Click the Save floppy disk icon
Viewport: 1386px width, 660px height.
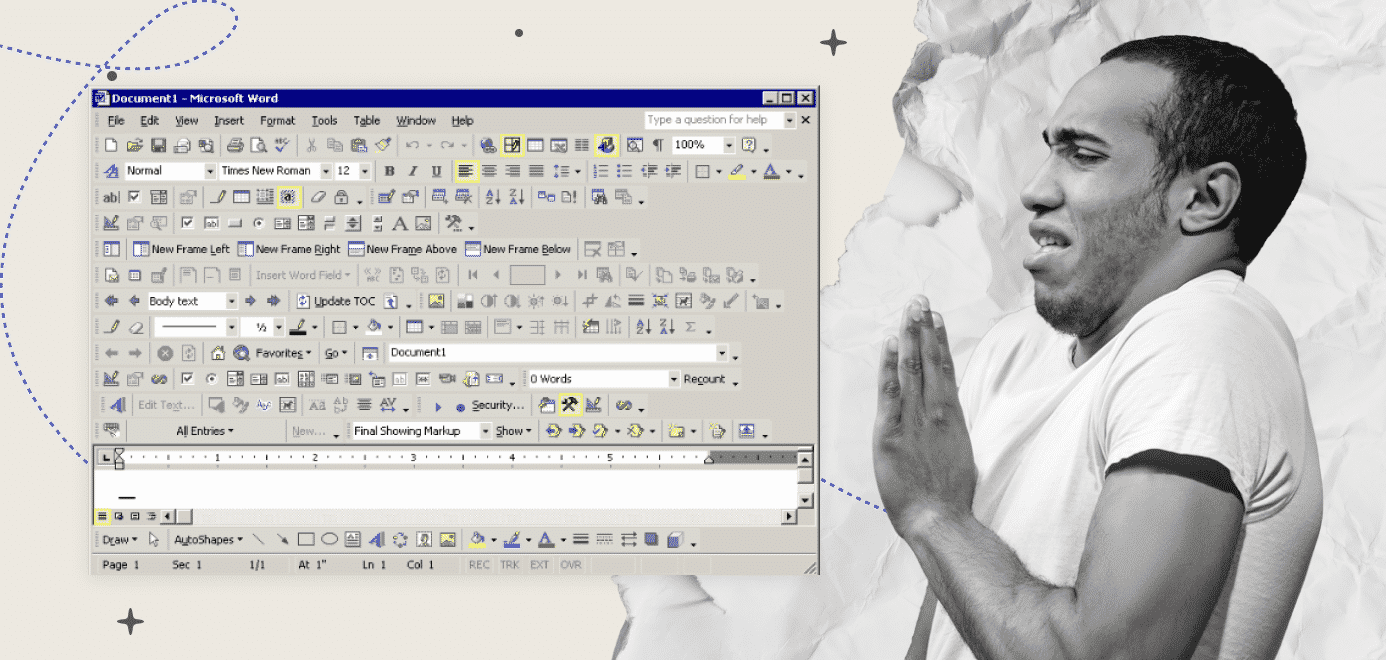click(x=159, y=145)
